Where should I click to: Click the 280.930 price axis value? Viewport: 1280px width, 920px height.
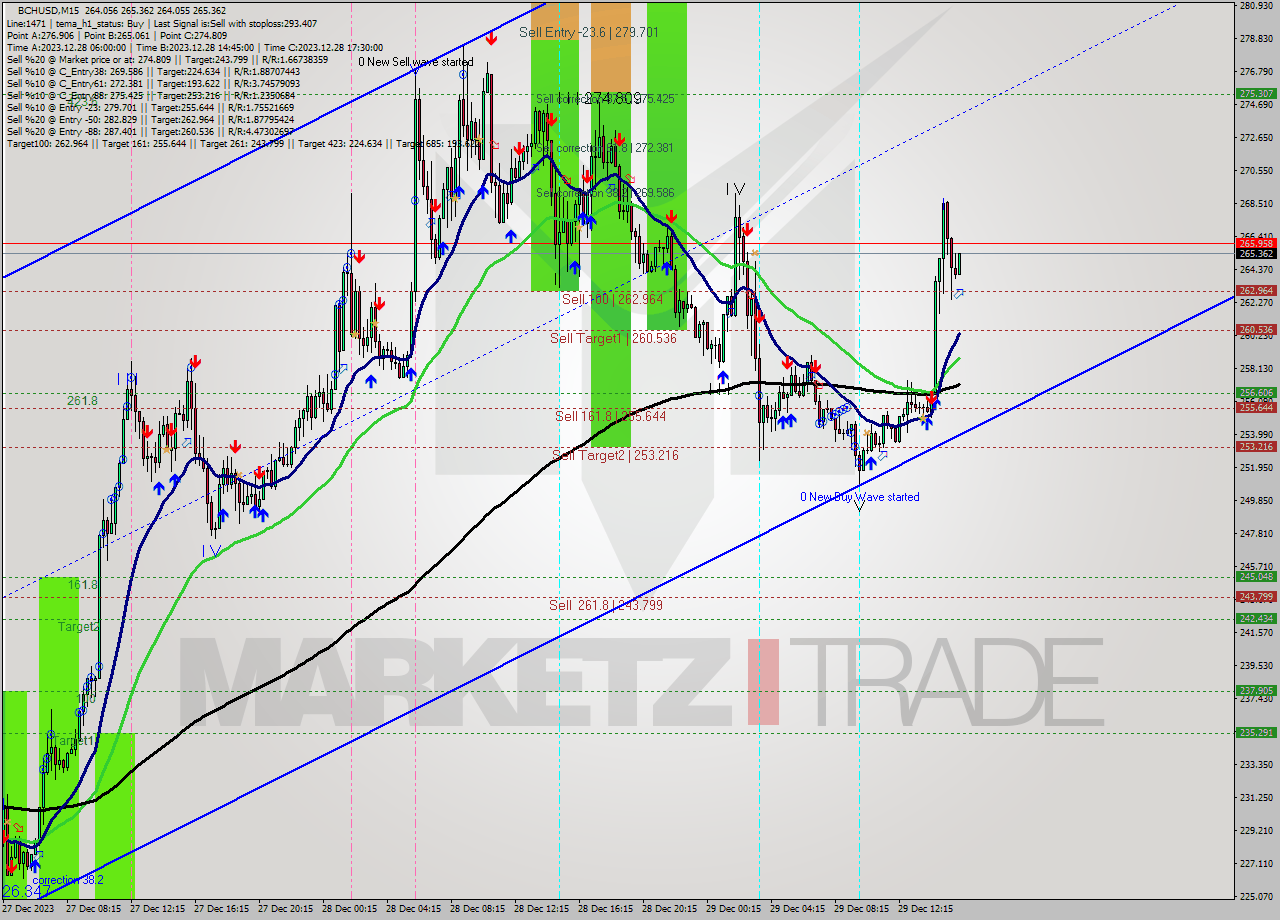point(1256,6)
